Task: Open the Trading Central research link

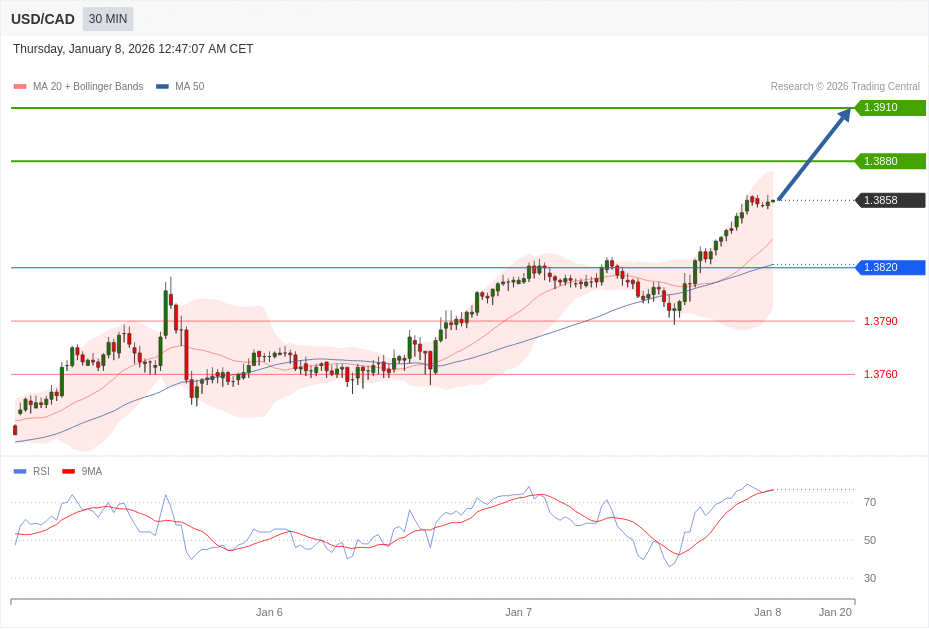Action: click(846, 86)
